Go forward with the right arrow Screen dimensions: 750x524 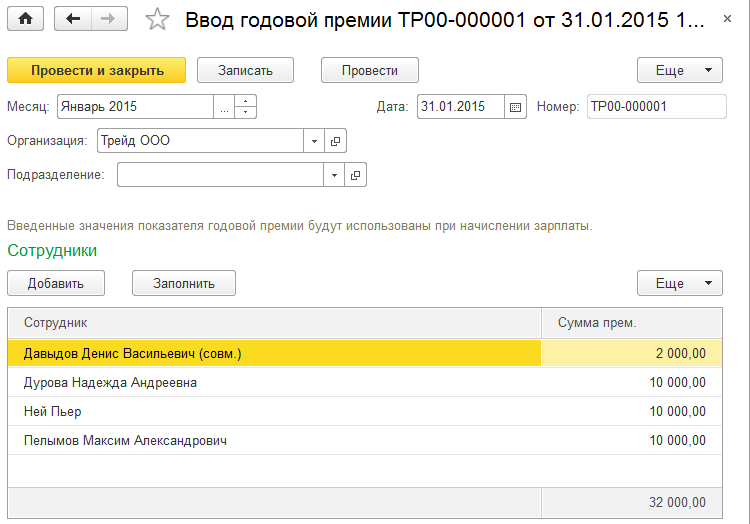click(x=108, y=19)
